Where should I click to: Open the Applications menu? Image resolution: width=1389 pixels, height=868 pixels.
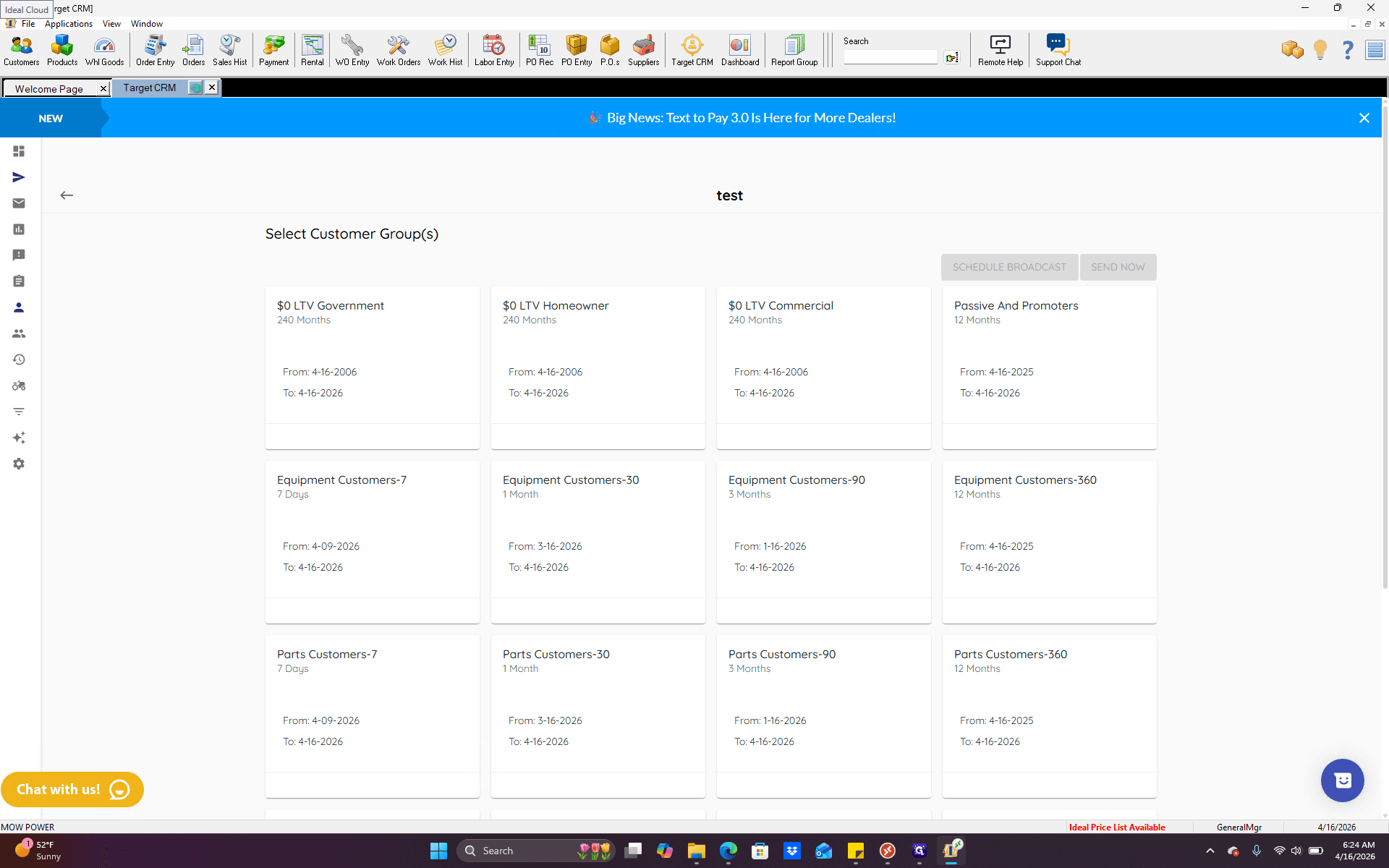(x=69, y=24)
